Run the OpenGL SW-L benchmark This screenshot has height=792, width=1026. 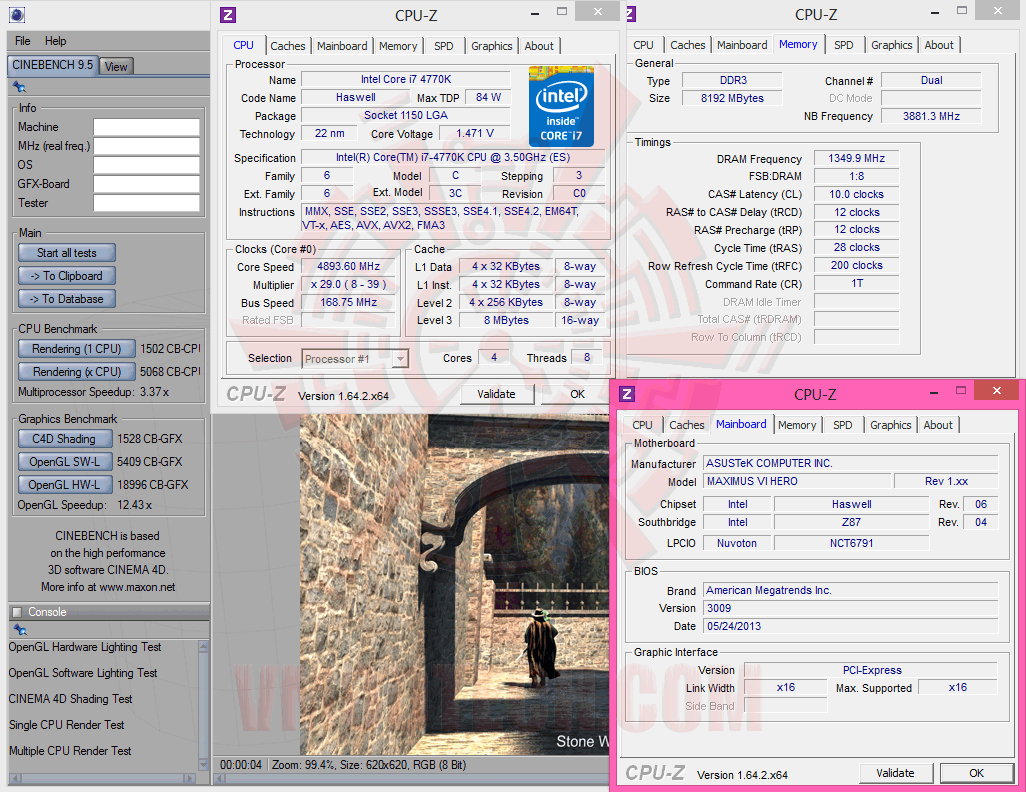64,461
